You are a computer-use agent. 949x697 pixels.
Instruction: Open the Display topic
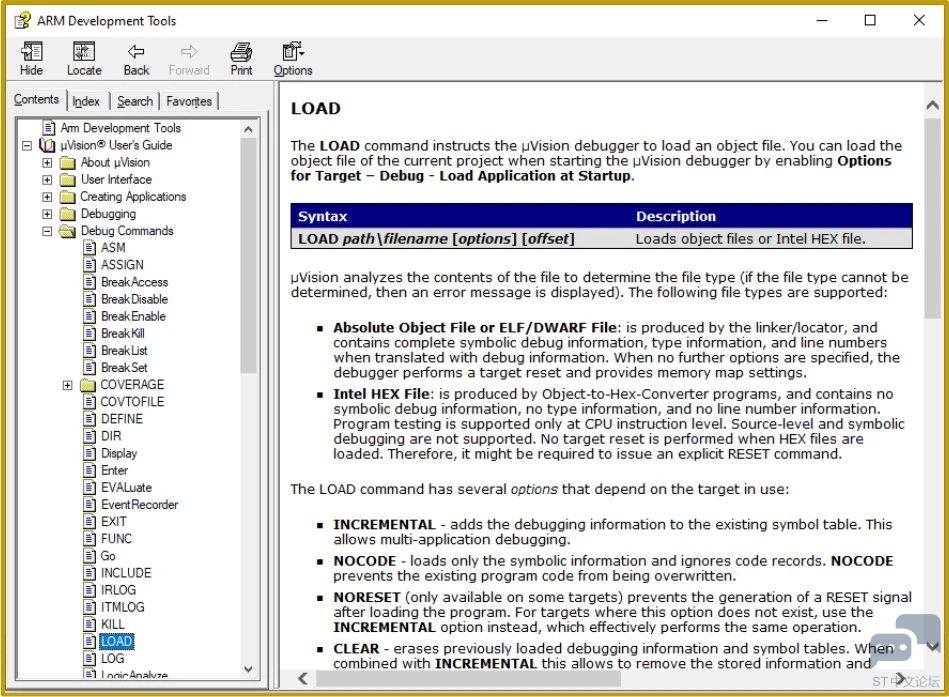pyautogui.click(x=119, y=453)
